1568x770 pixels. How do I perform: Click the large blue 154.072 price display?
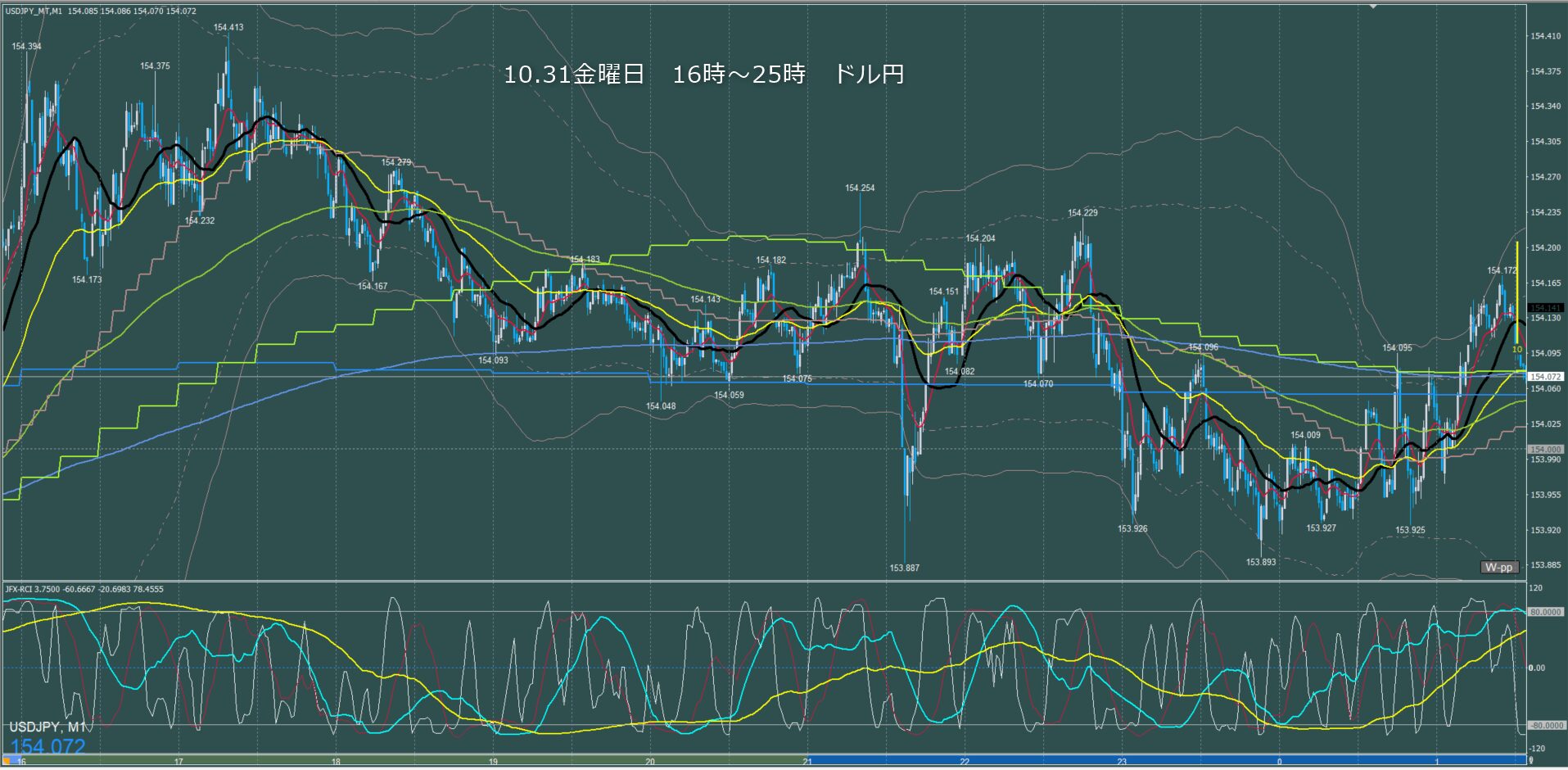pyautogui.click(x=47, y=746)
